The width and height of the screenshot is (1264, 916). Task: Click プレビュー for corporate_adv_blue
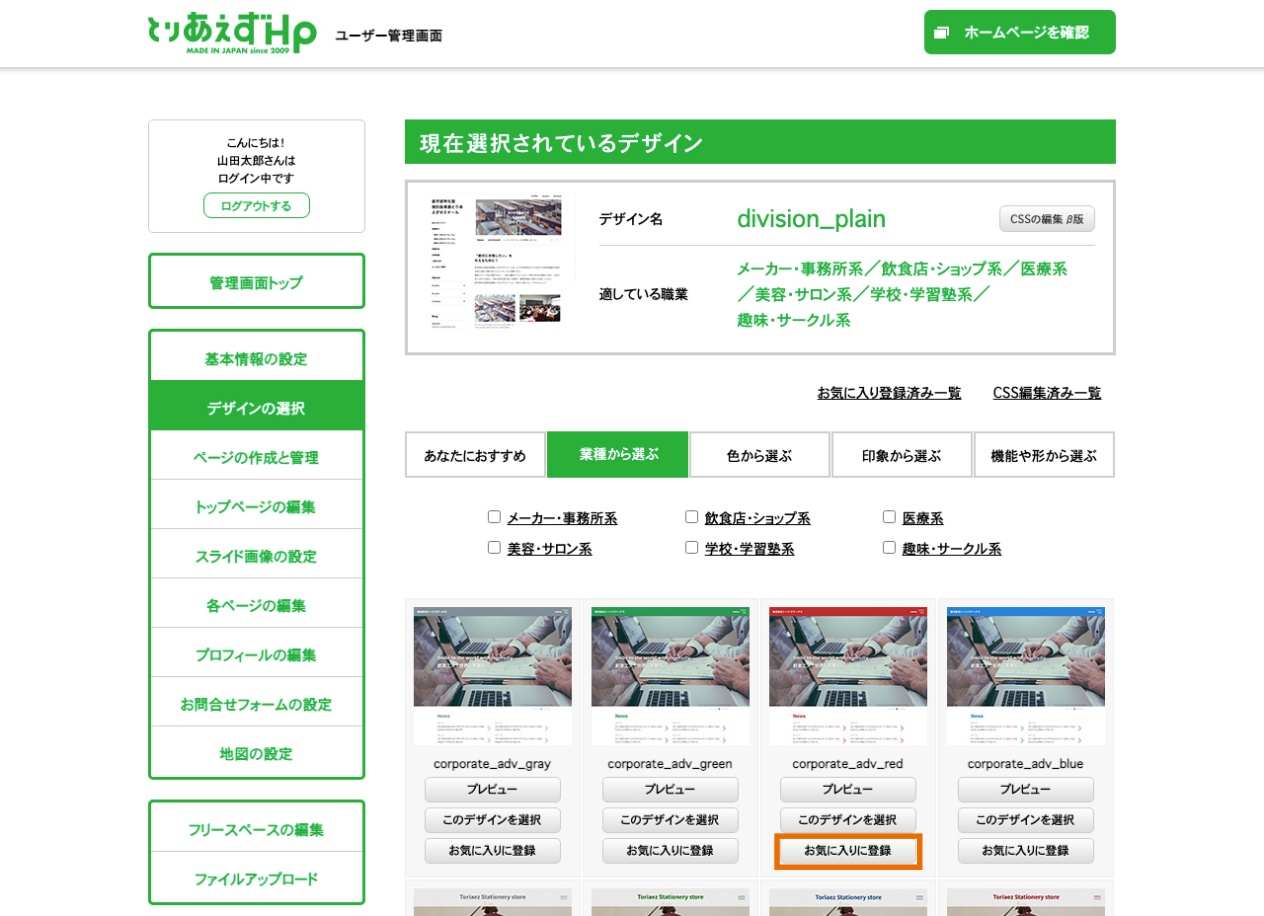pos(1026,789)
